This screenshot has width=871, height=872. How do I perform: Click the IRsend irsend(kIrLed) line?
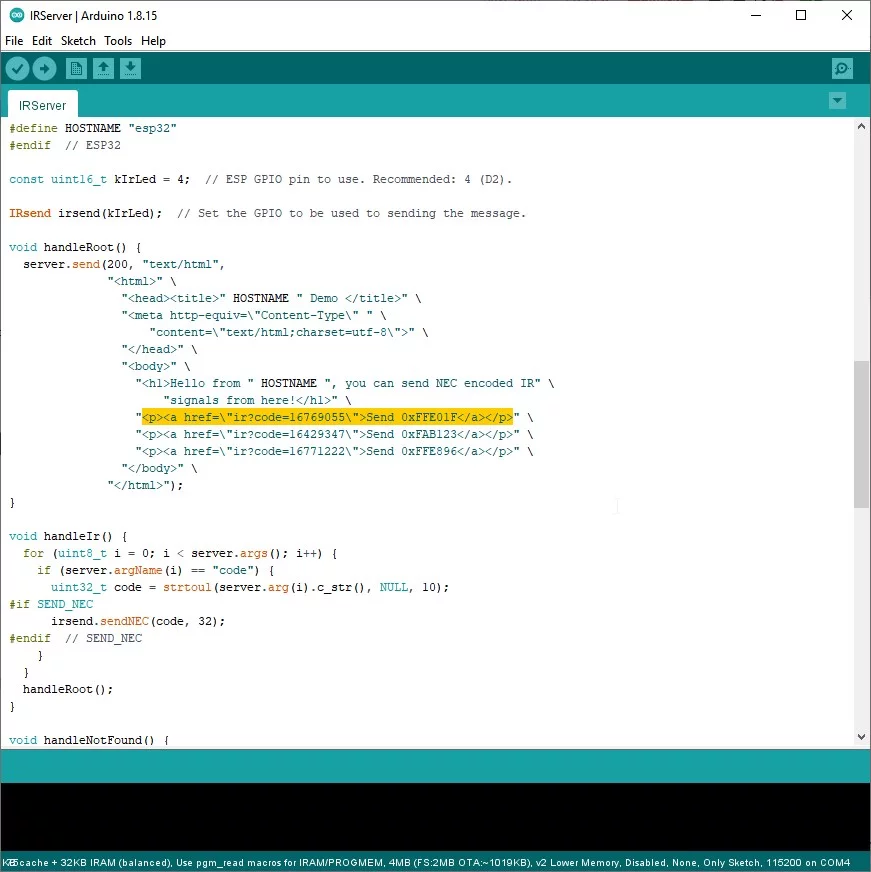pos(267,214)
